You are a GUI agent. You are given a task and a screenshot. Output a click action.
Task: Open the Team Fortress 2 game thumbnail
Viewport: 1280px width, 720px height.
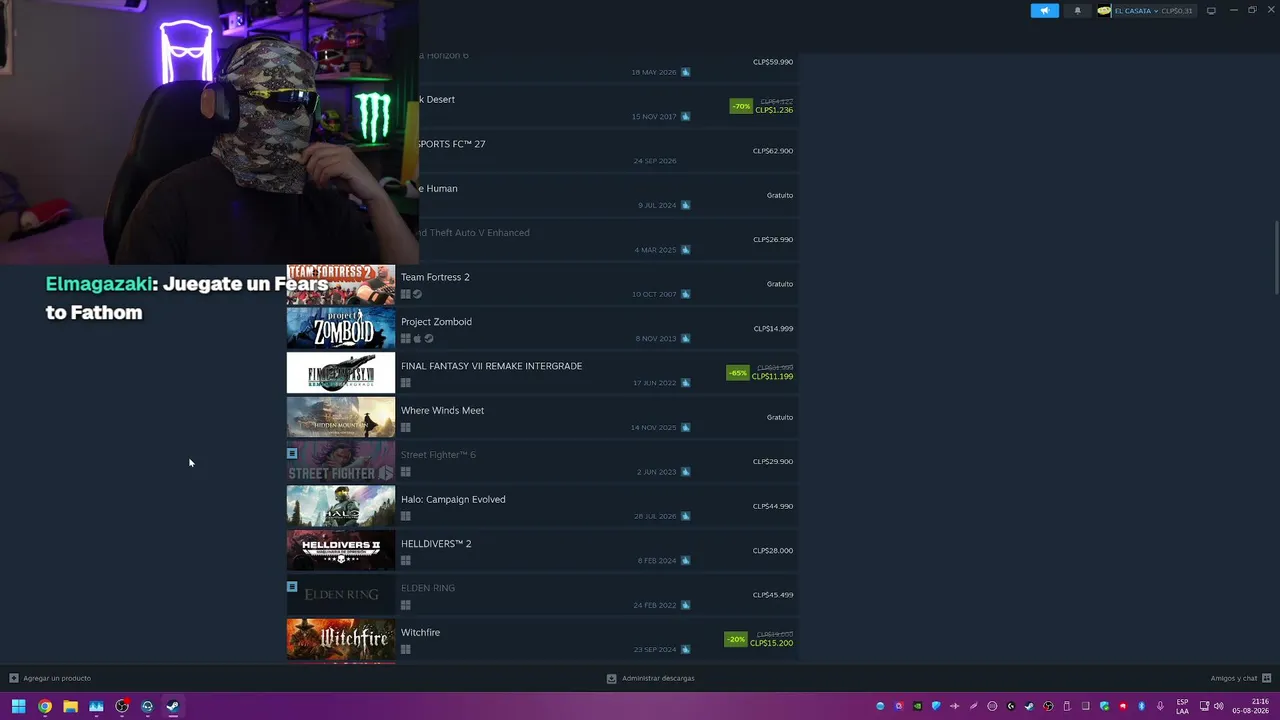tap(341, 285)
